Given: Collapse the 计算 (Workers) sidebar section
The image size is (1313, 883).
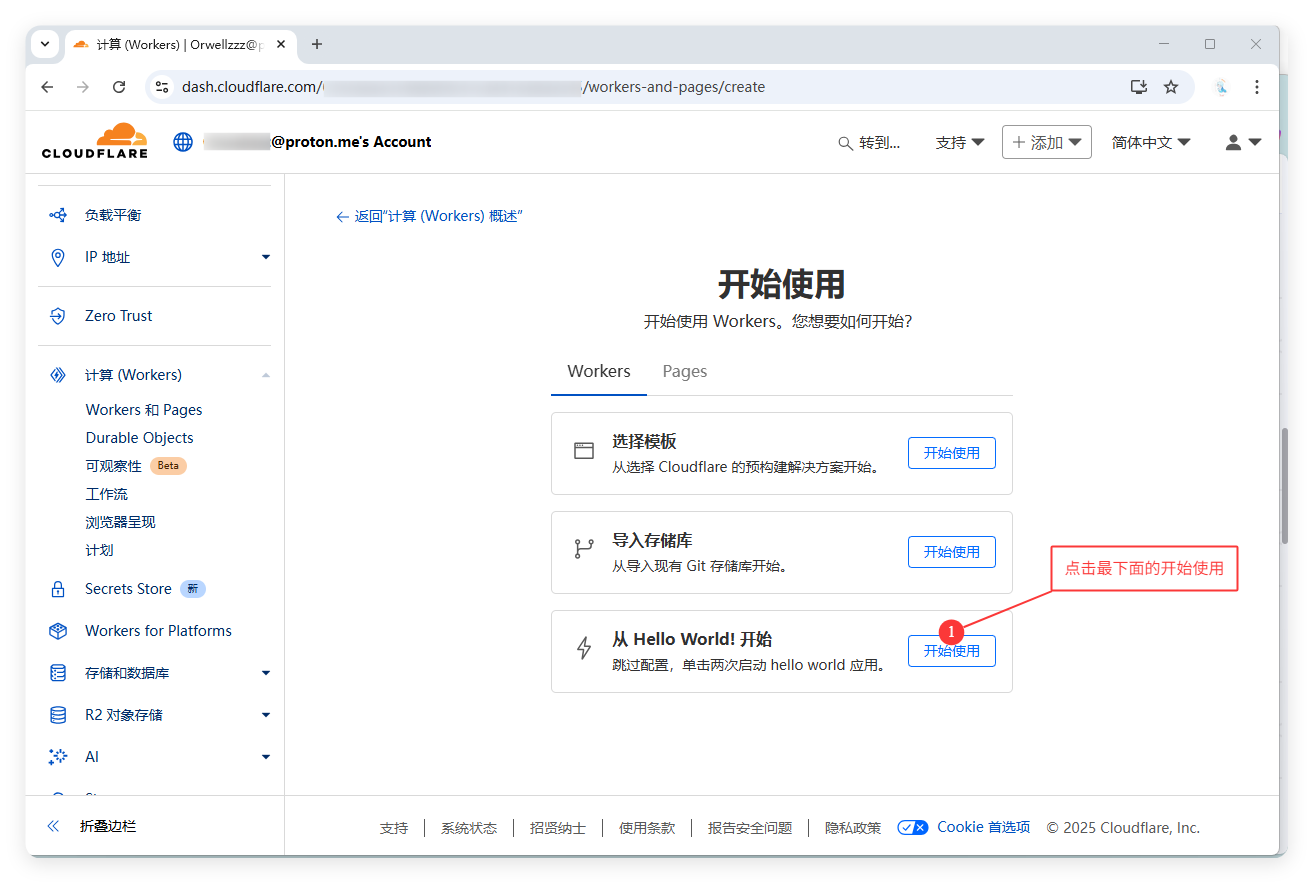Looking at the screenshot, I should pos(265,375).
